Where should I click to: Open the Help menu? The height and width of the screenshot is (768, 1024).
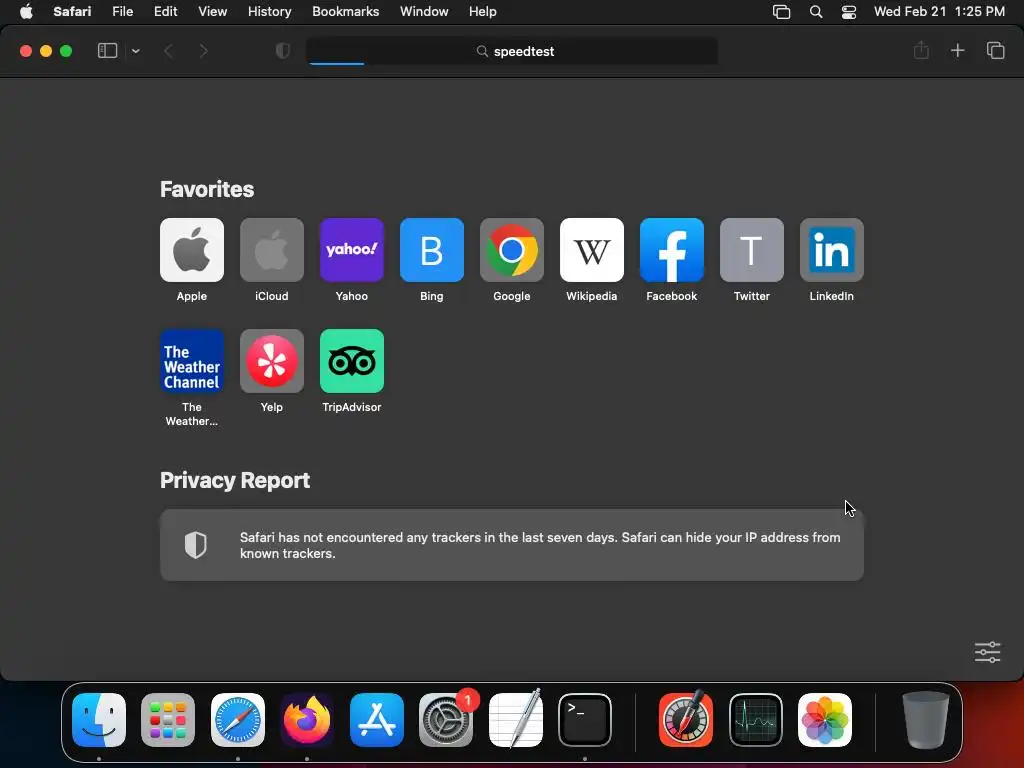[483, 12]
